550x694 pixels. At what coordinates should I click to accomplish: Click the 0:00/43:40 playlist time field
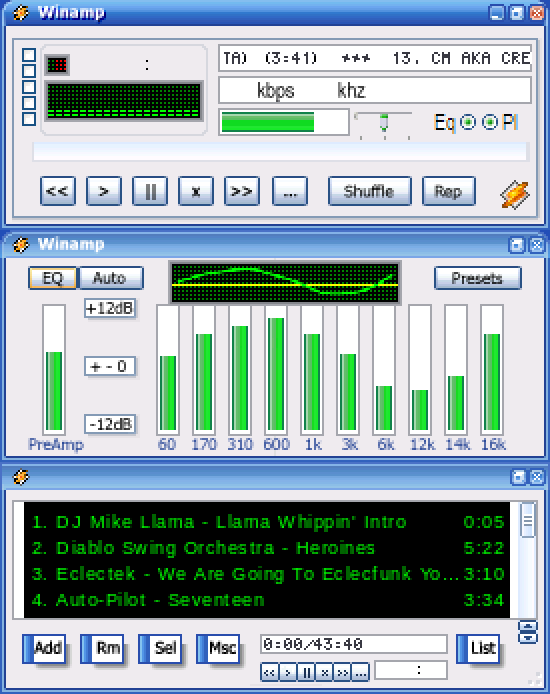354,644
